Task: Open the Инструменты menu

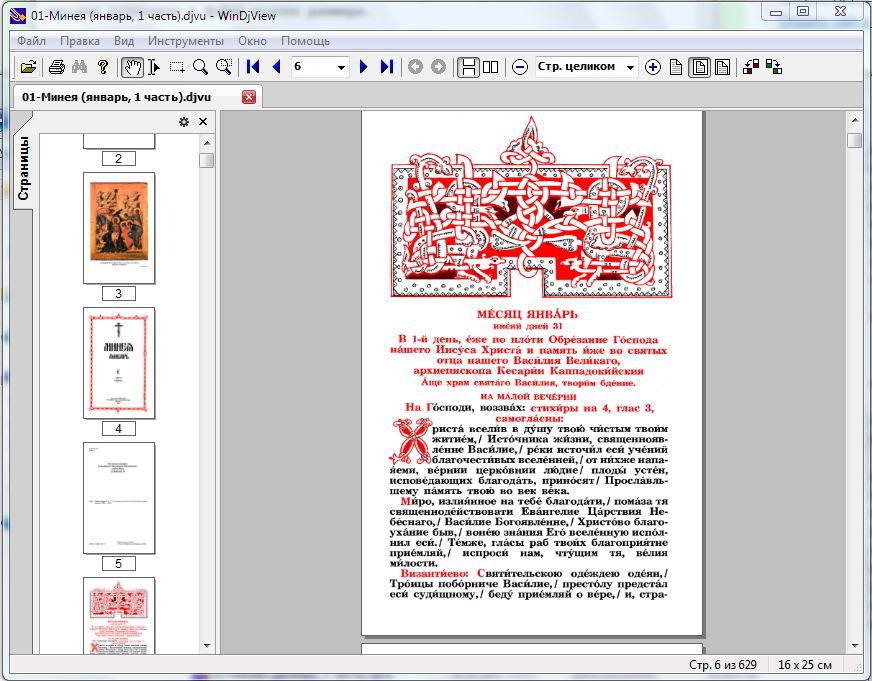Action: [186, 41]
